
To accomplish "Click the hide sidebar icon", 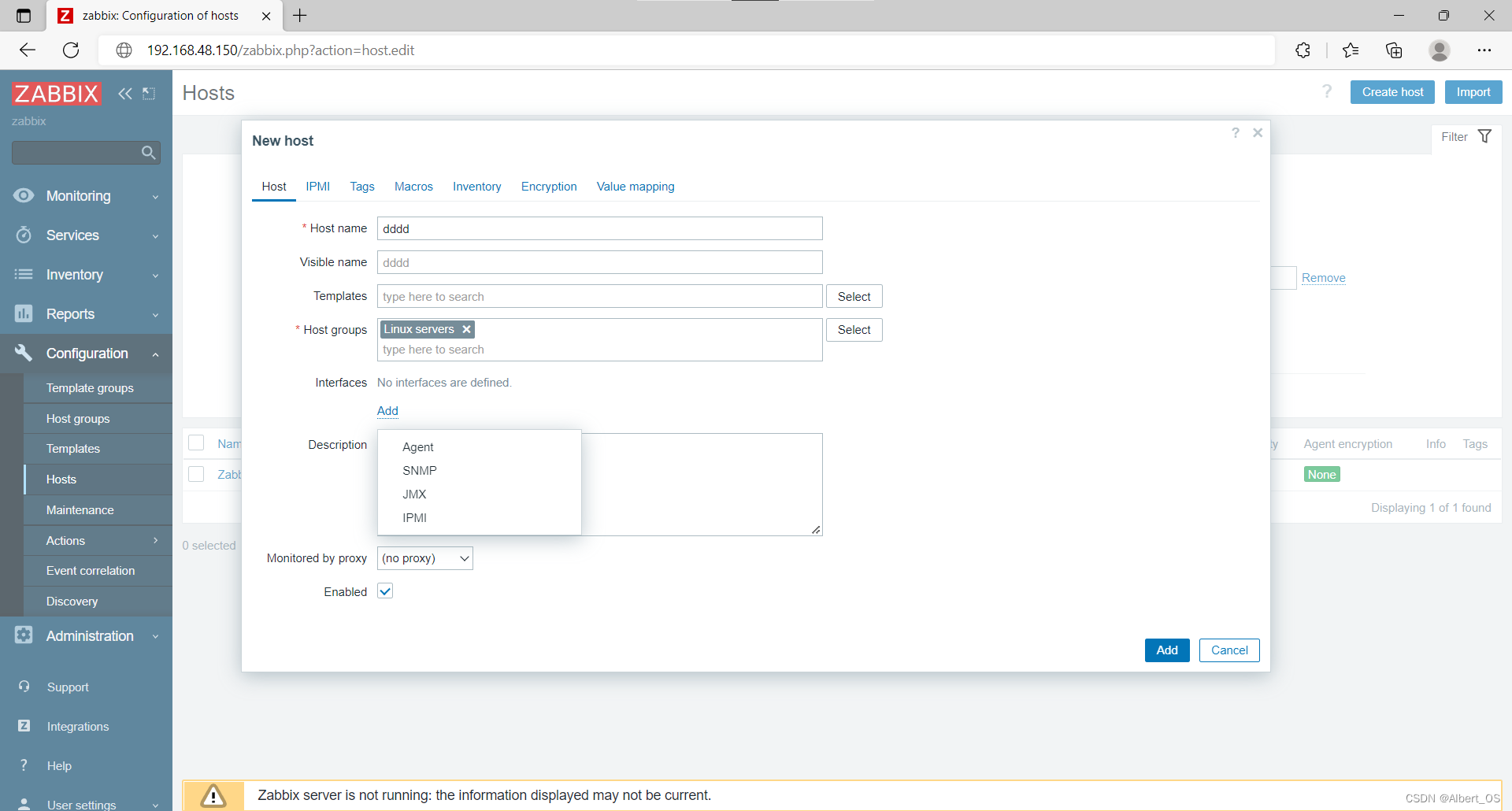I will (x=149, y=94).
